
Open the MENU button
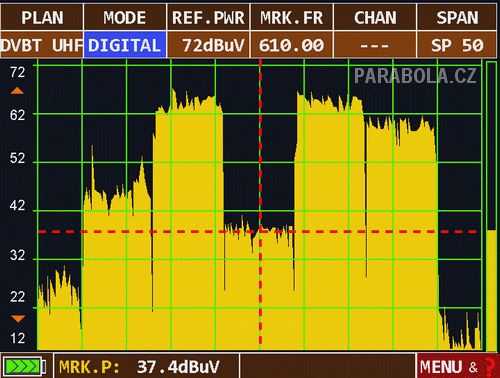point(441,367)
